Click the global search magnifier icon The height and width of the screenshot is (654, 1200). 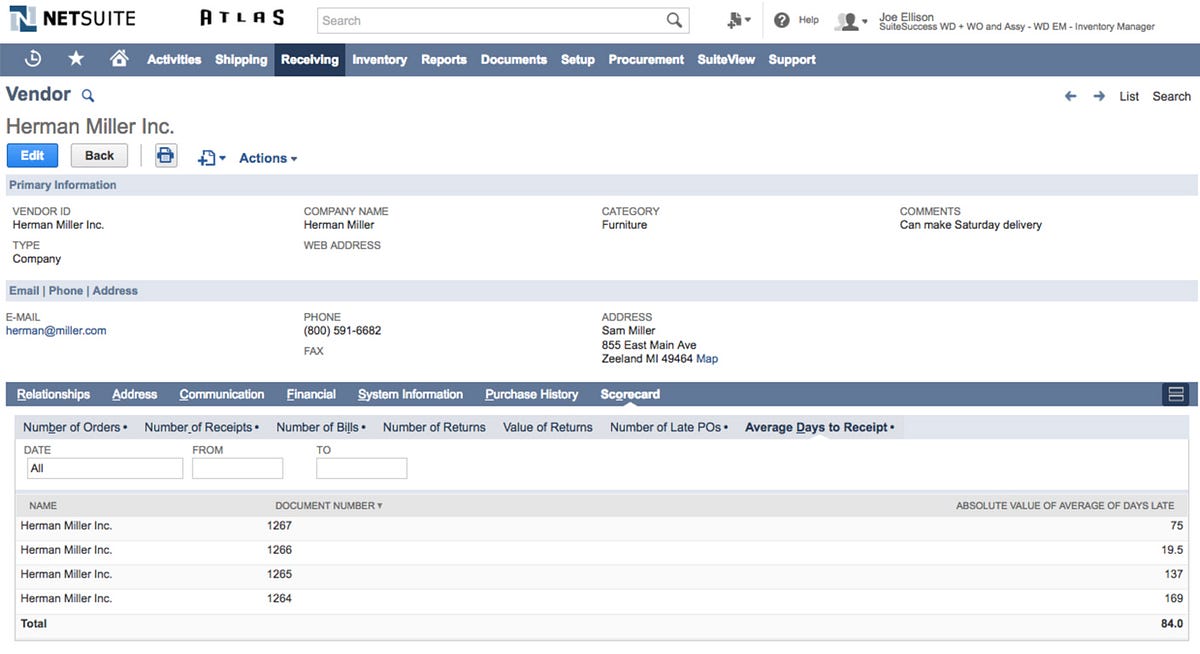675,20
